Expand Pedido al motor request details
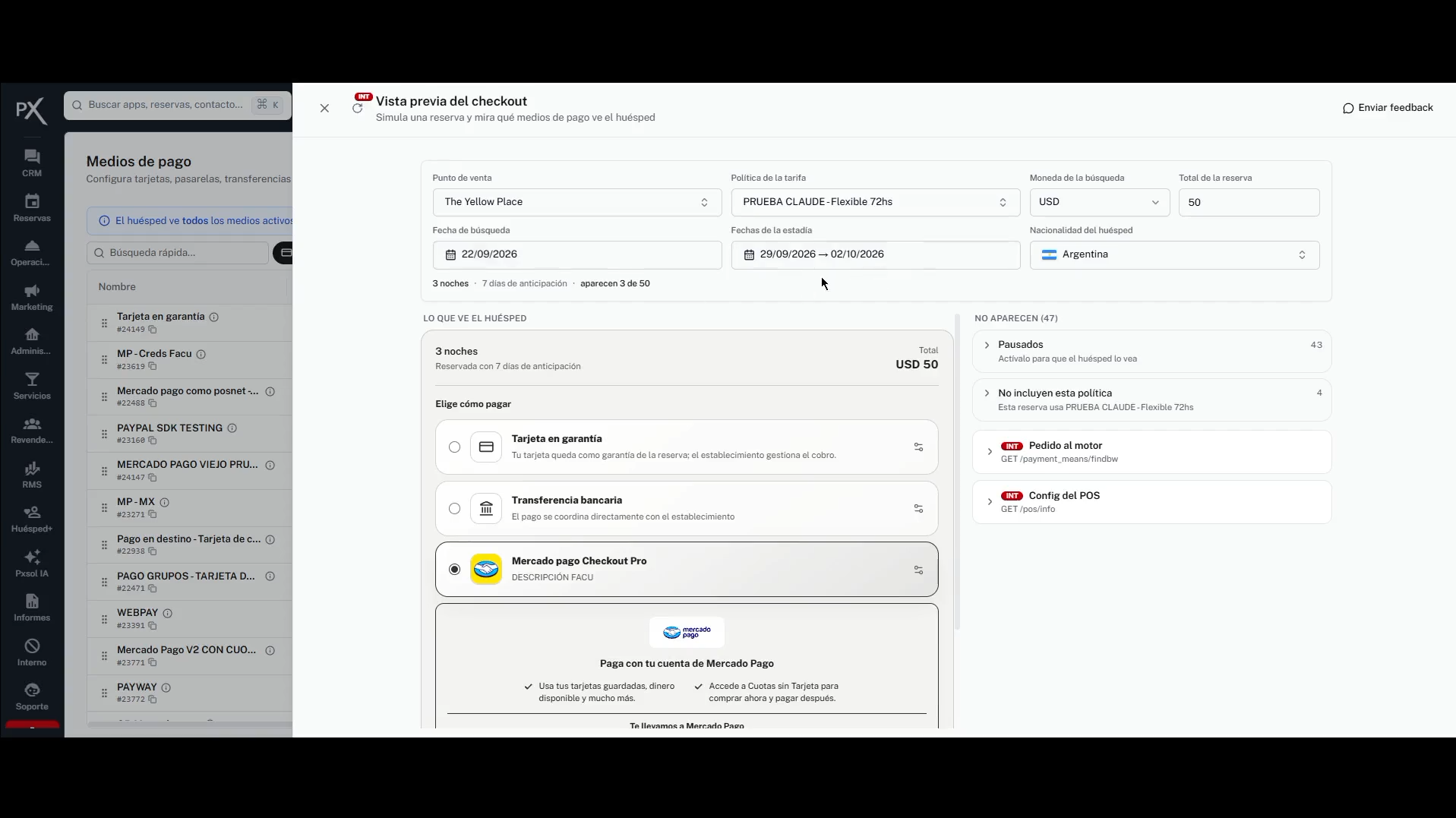 [x=1151, y=452]
